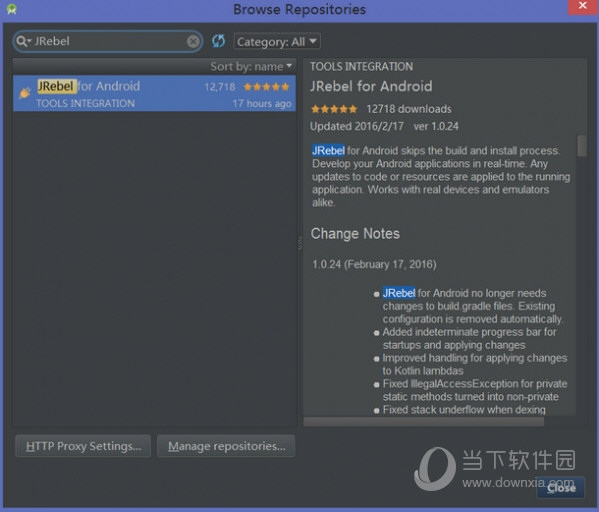This screenshot has height=512, width=599.
Task: Reload the plugin repository list
Action: [x=219, y=41]
